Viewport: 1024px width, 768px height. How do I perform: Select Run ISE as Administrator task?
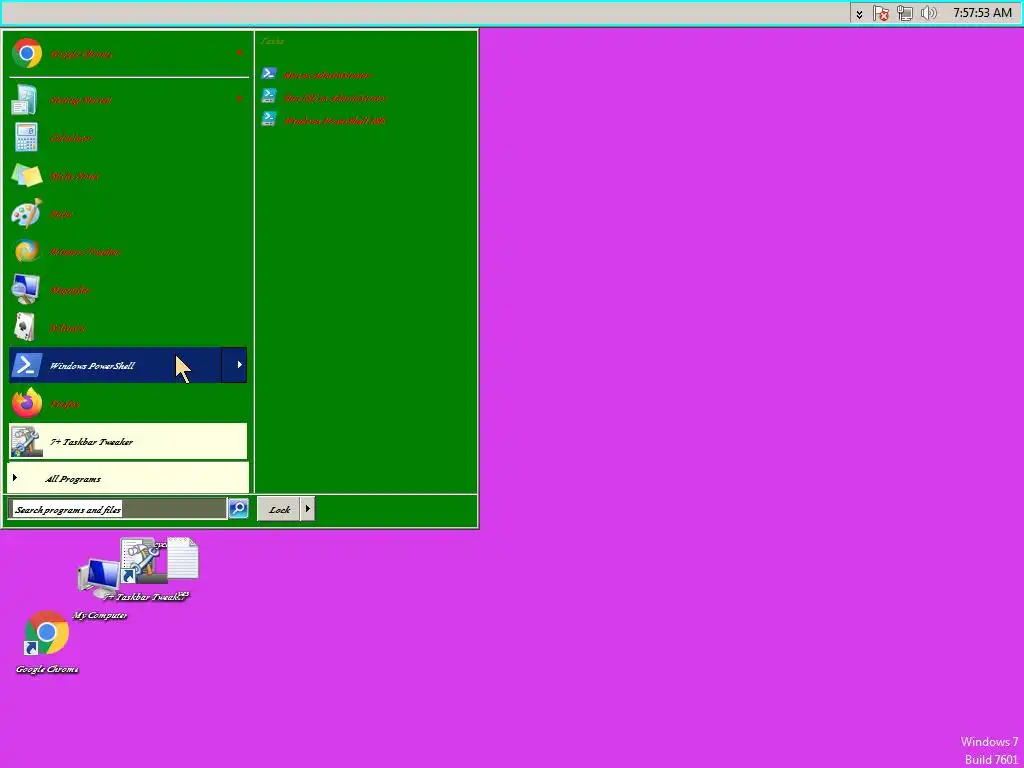pyautogui.click(x=324, y=98)
